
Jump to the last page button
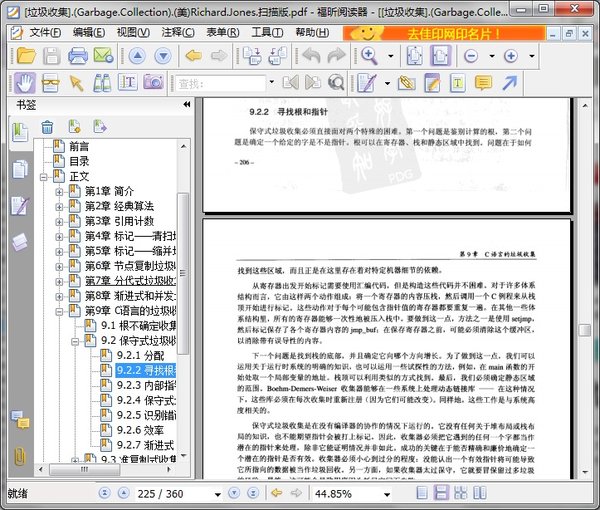[253, 493]
